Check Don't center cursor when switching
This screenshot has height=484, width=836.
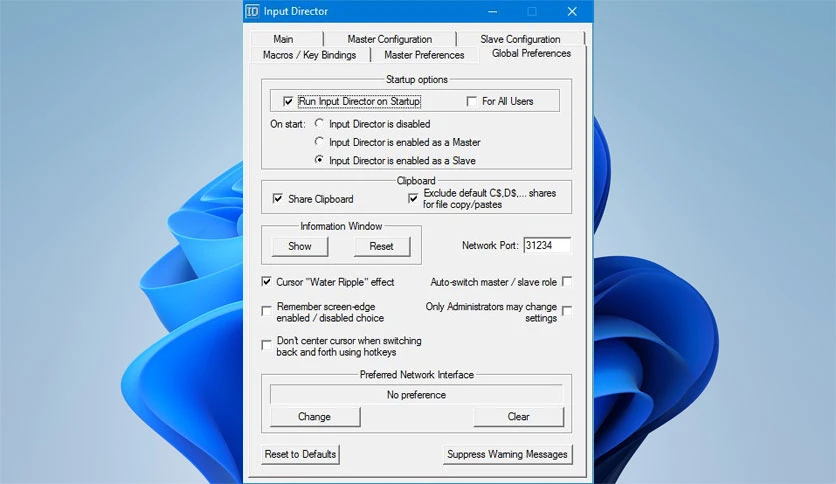click(266, 345)
